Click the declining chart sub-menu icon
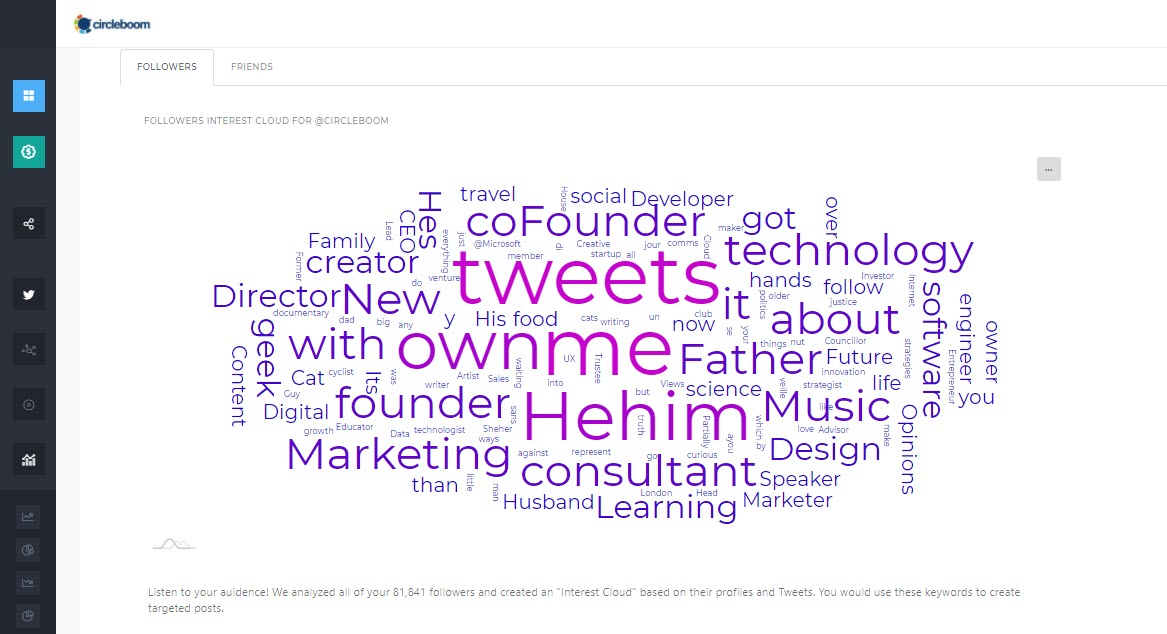1167x634 pixels. click(x=28, y=582)
